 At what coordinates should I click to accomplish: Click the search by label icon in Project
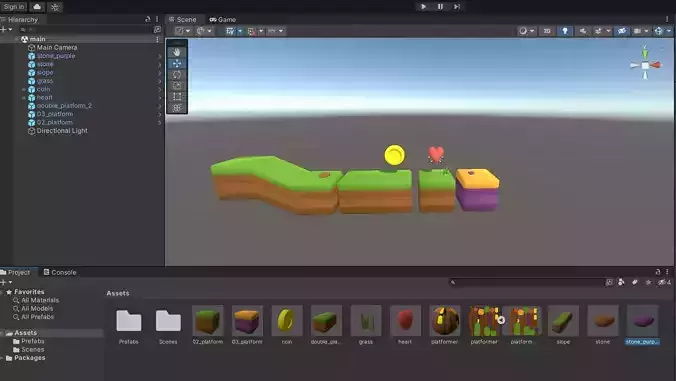(x=635, y=282)
